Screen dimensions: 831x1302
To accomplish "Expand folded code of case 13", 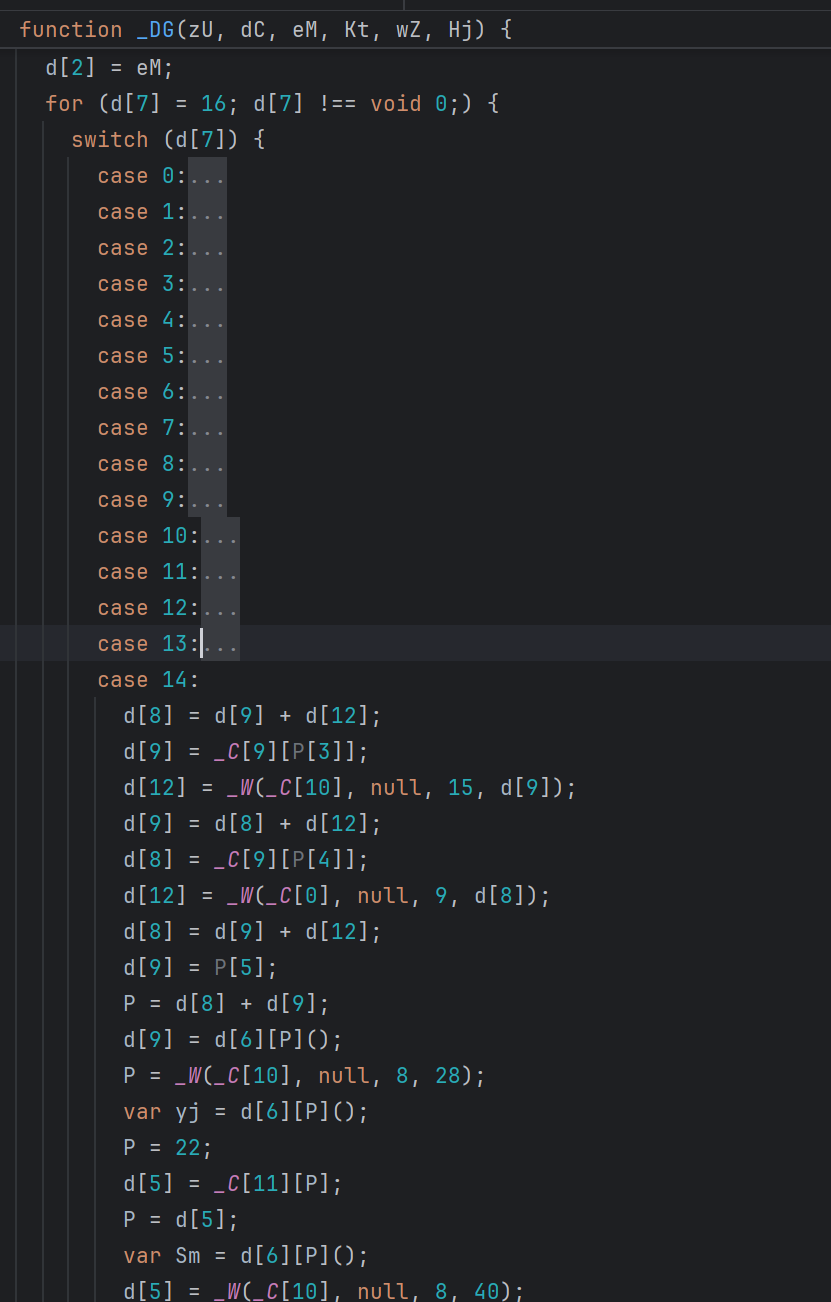I will coord(220,644).
